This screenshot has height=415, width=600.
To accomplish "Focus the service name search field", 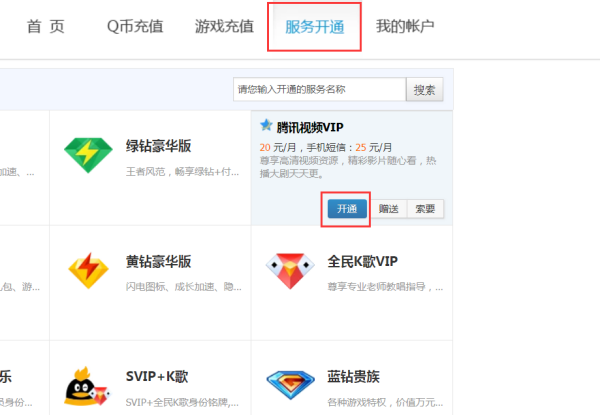I will coord(320,90).
